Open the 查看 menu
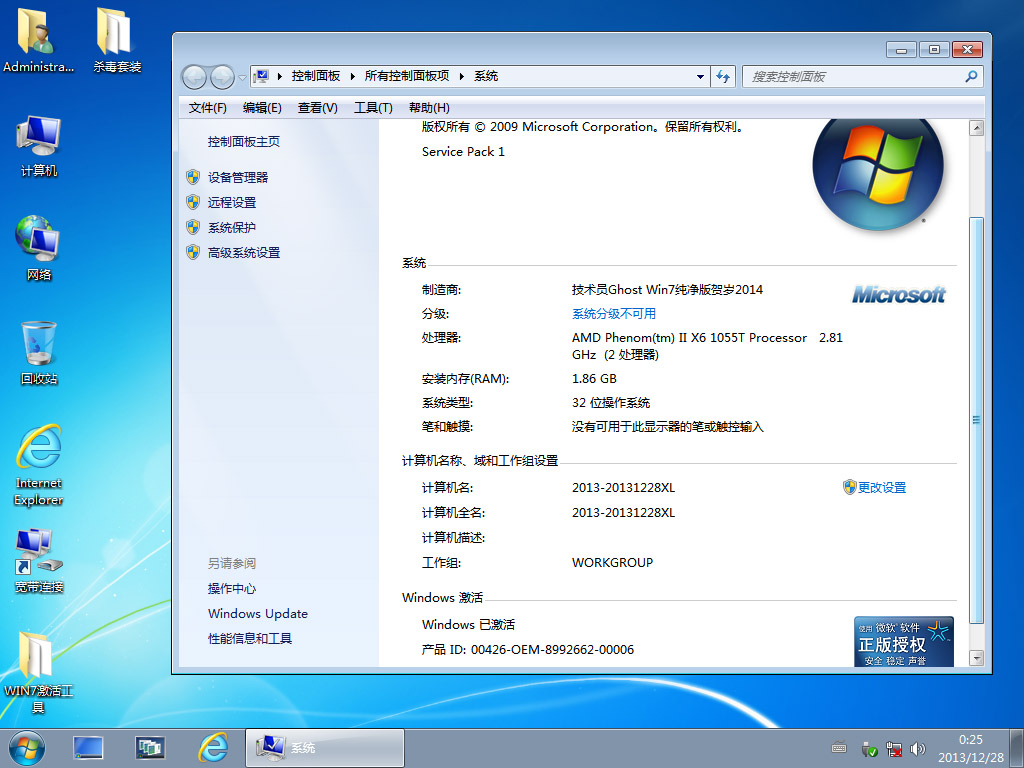Screen dimensions: 1024x768 (316, 107)
